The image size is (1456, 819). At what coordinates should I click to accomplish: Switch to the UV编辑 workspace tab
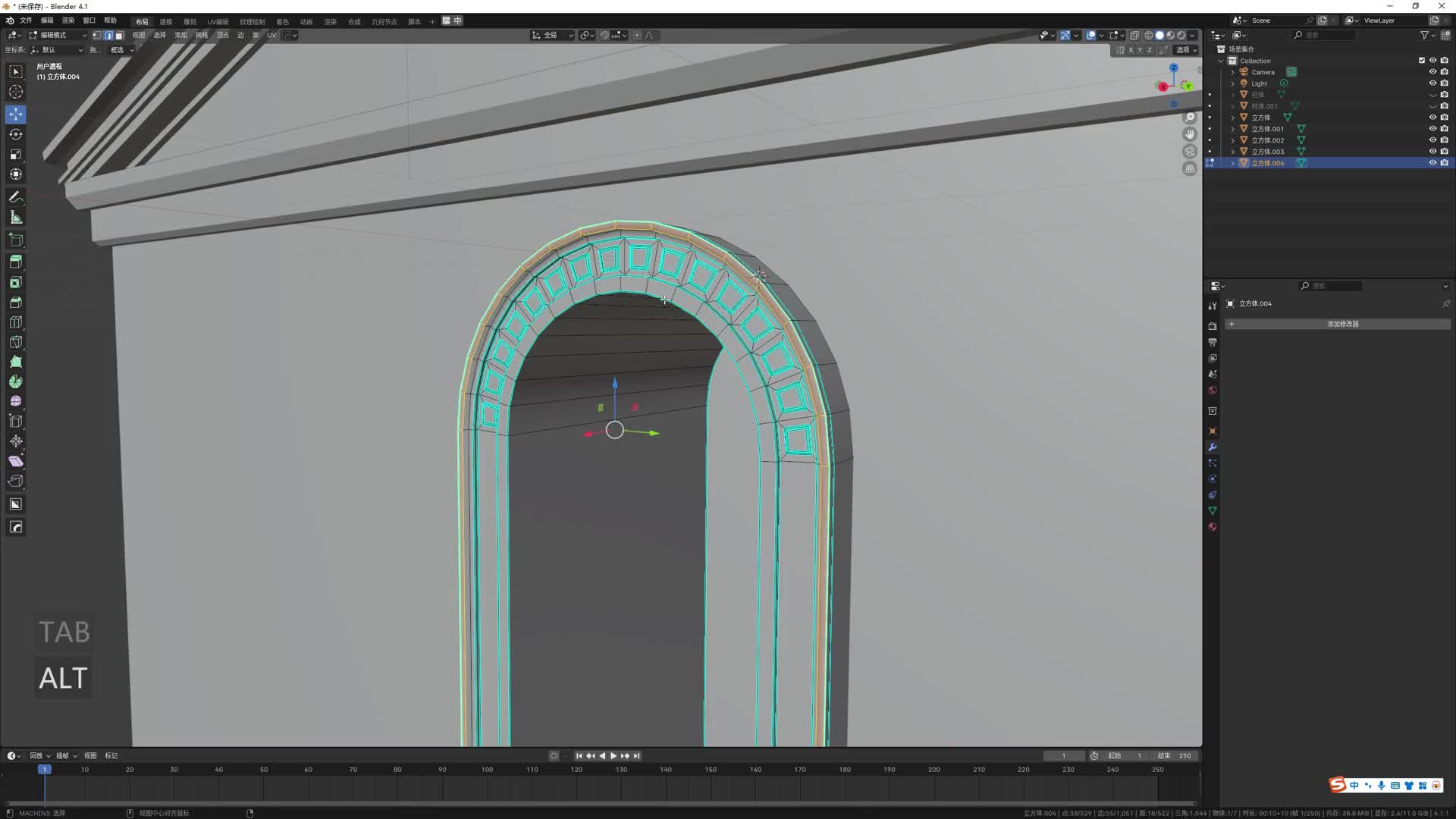[218, 21]
